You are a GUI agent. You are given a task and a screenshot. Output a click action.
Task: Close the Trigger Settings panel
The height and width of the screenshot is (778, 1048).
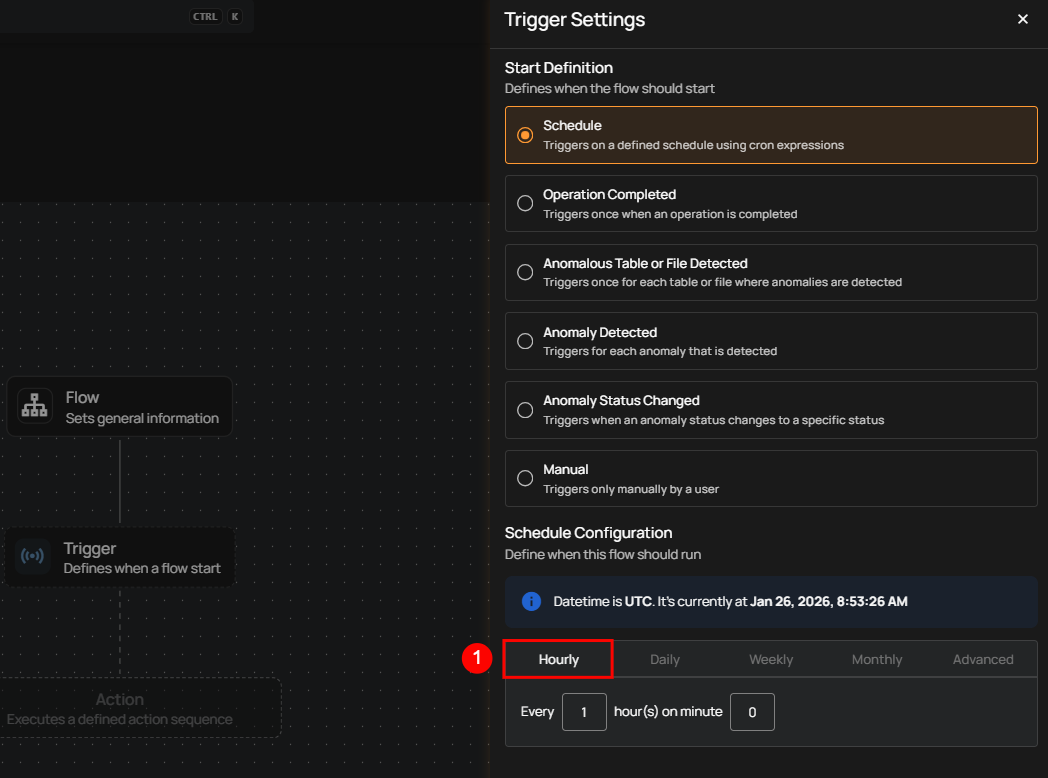1022,19
